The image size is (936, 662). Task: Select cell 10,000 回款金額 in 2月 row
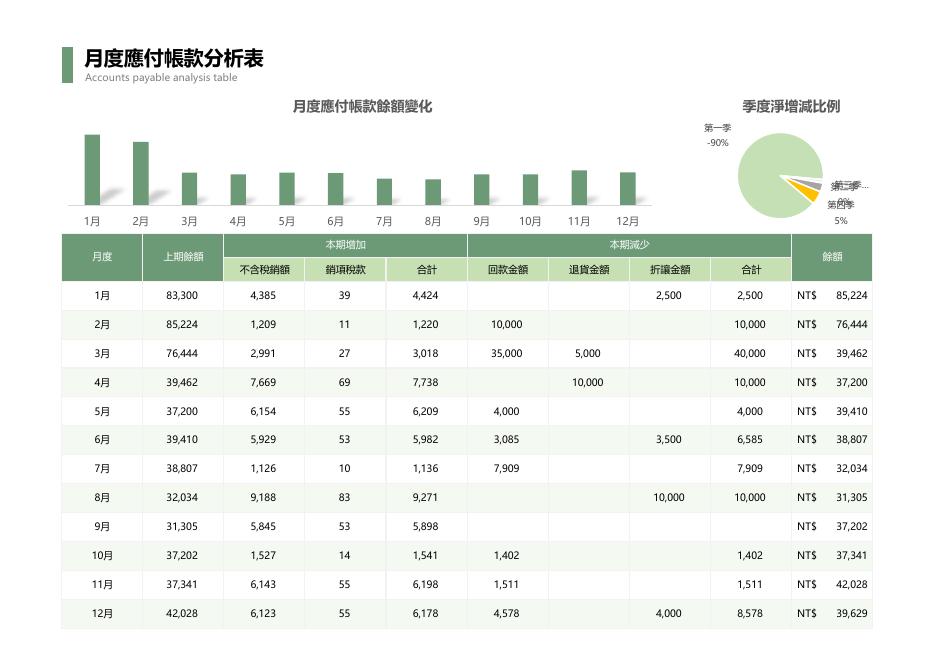pos(507,325)
